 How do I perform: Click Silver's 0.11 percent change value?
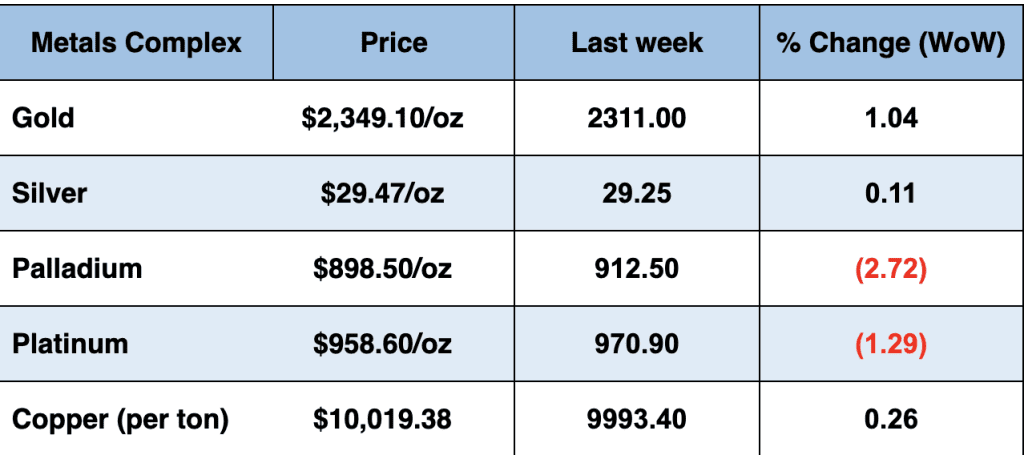point(891,193)
